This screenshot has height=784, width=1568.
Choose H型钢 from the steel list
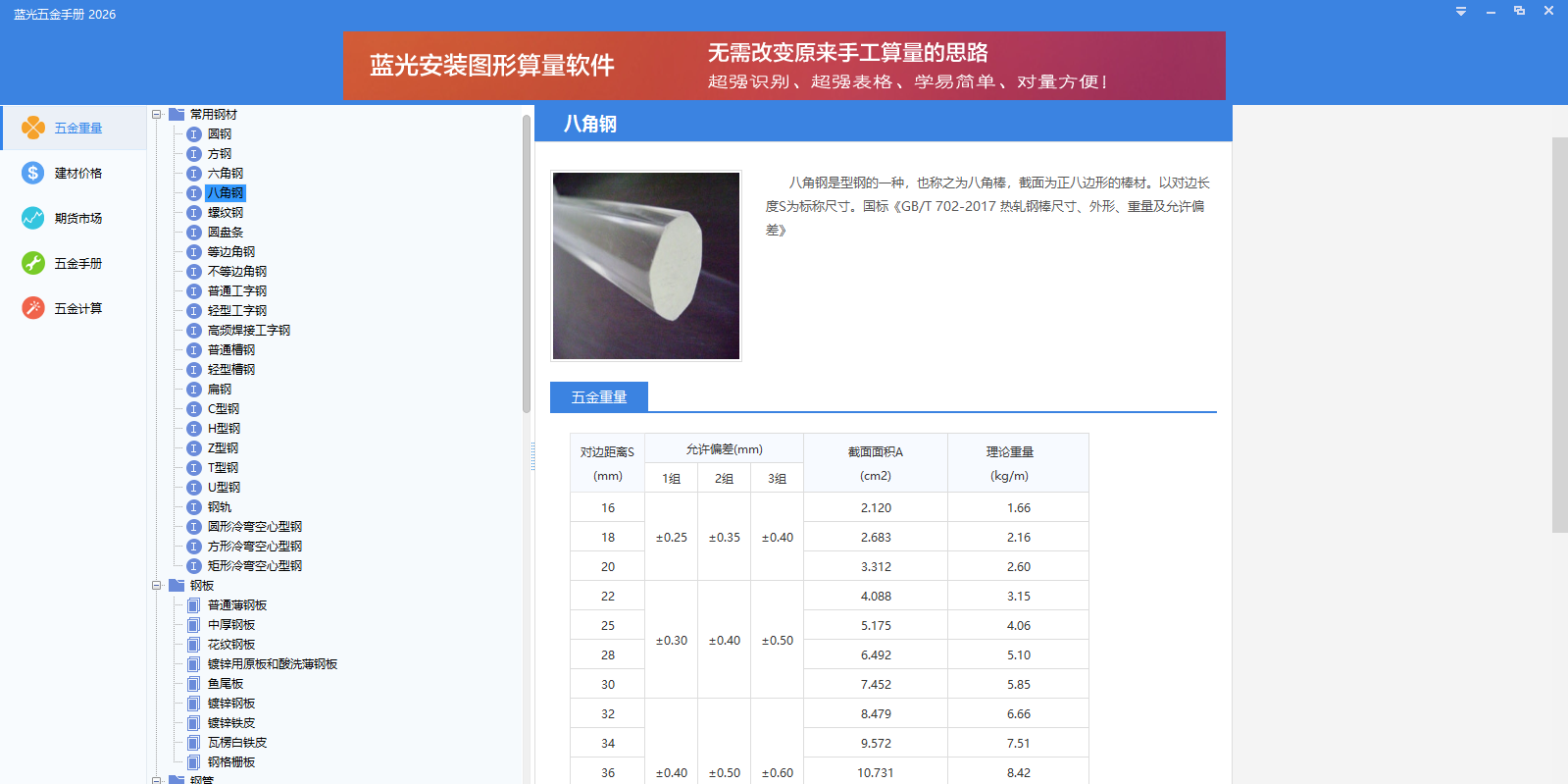[224, 429]
